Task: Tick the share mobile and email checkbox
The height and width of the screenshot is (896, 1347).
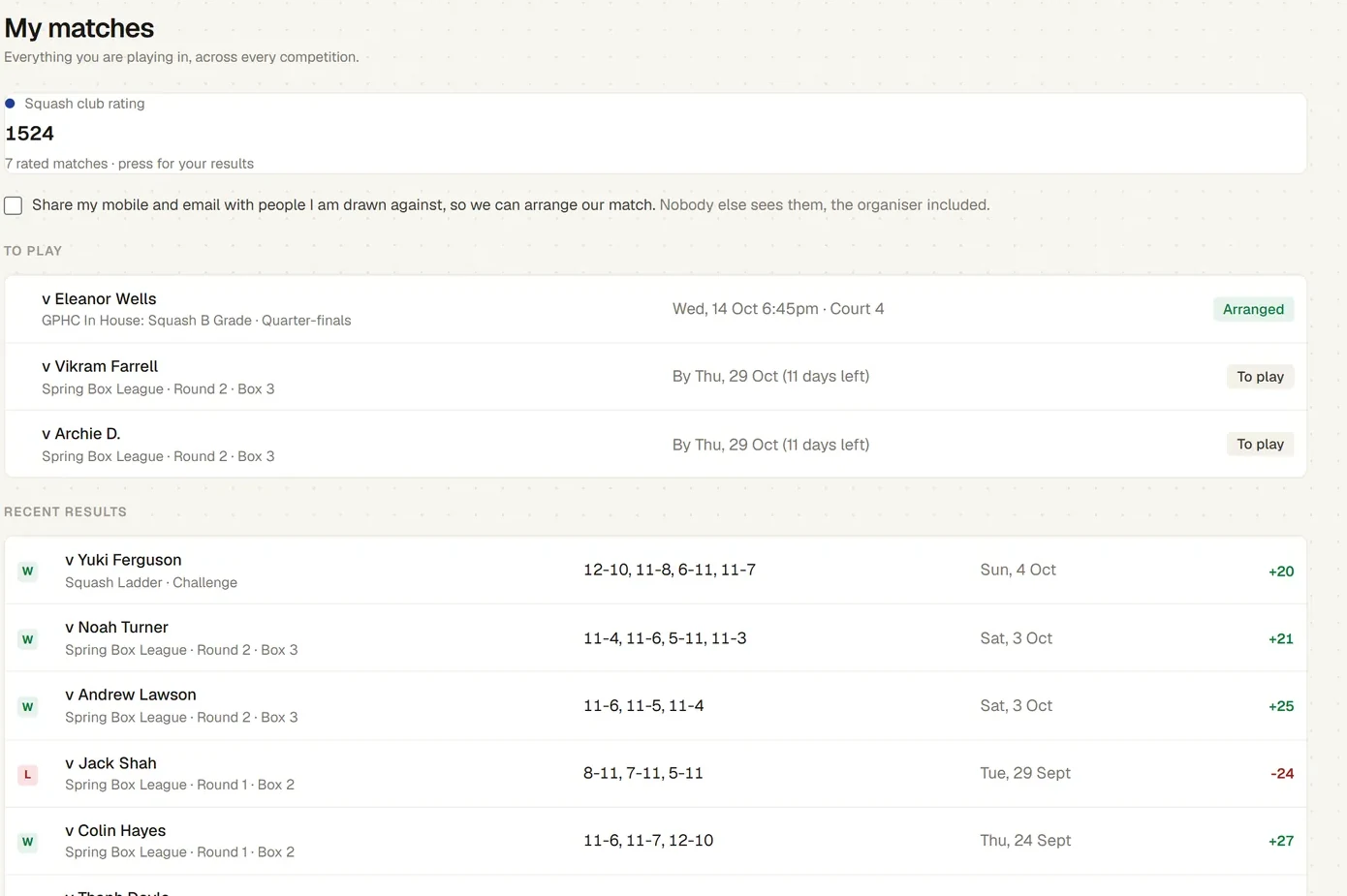Action: pyautogui.click(x=14, y=205)
